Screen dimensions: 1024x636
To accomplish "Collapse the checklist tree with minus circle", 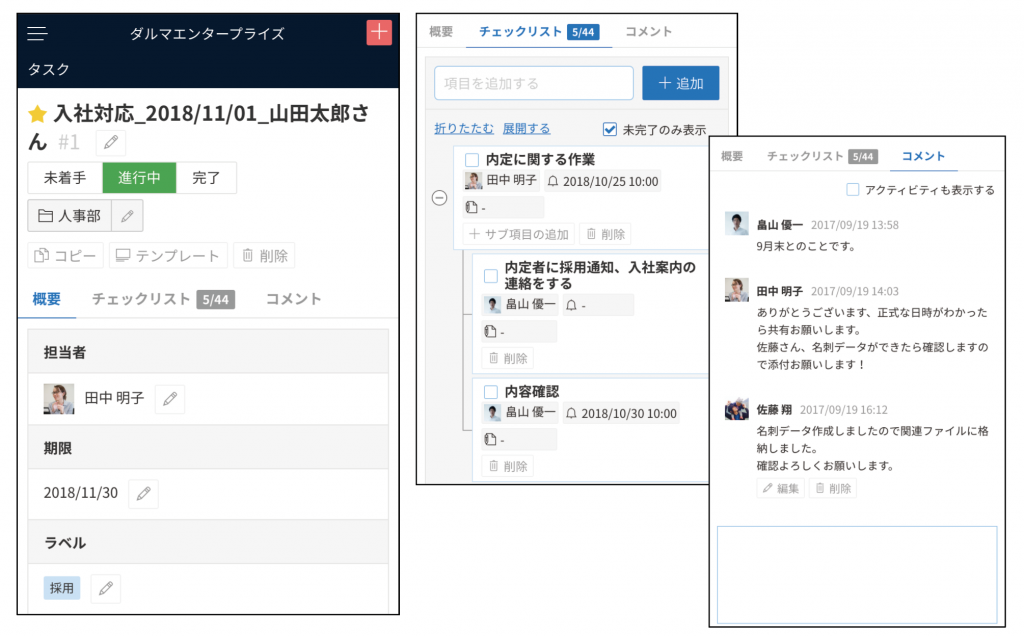I will coord(439,198).
